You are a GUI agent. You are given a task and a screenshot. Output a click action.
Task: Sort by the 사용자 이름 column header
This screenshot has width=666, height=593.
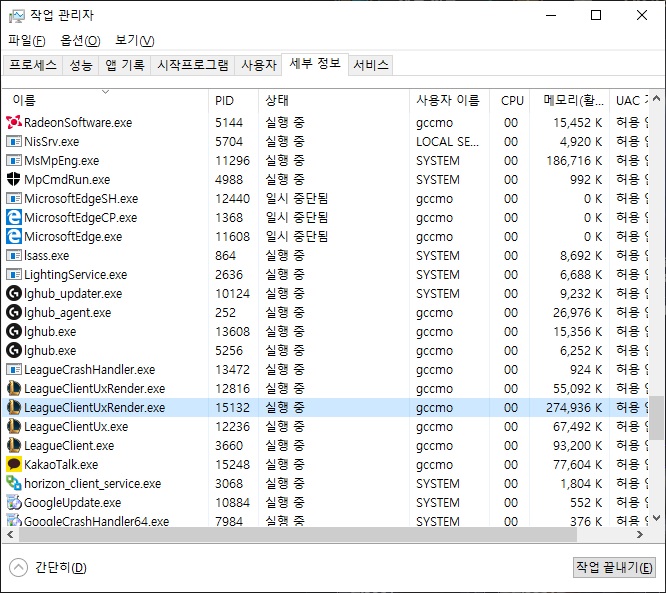449,100
